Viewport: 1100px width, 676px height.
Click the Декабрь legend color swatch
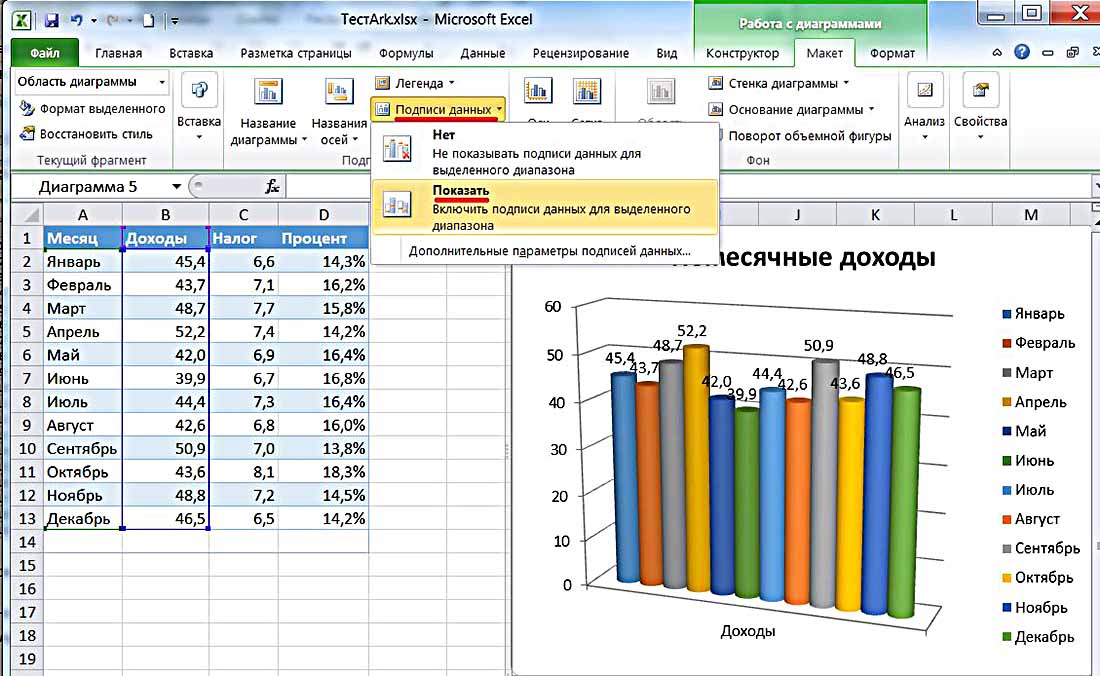click(x=1007, y=637)
